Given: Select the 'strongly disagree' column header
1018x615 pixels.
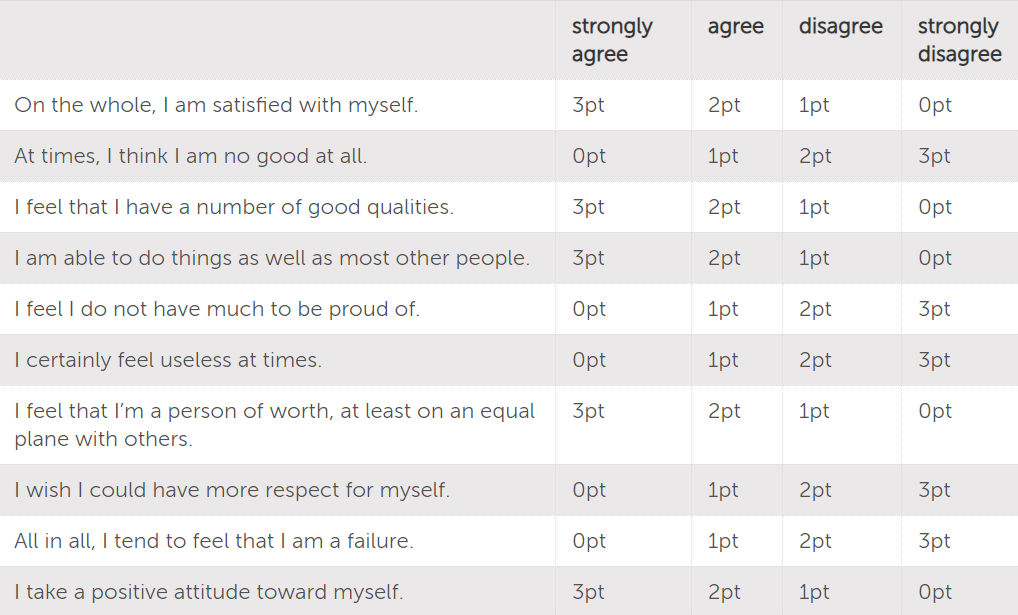Looking at the screenshot, I should click(960, 40).
